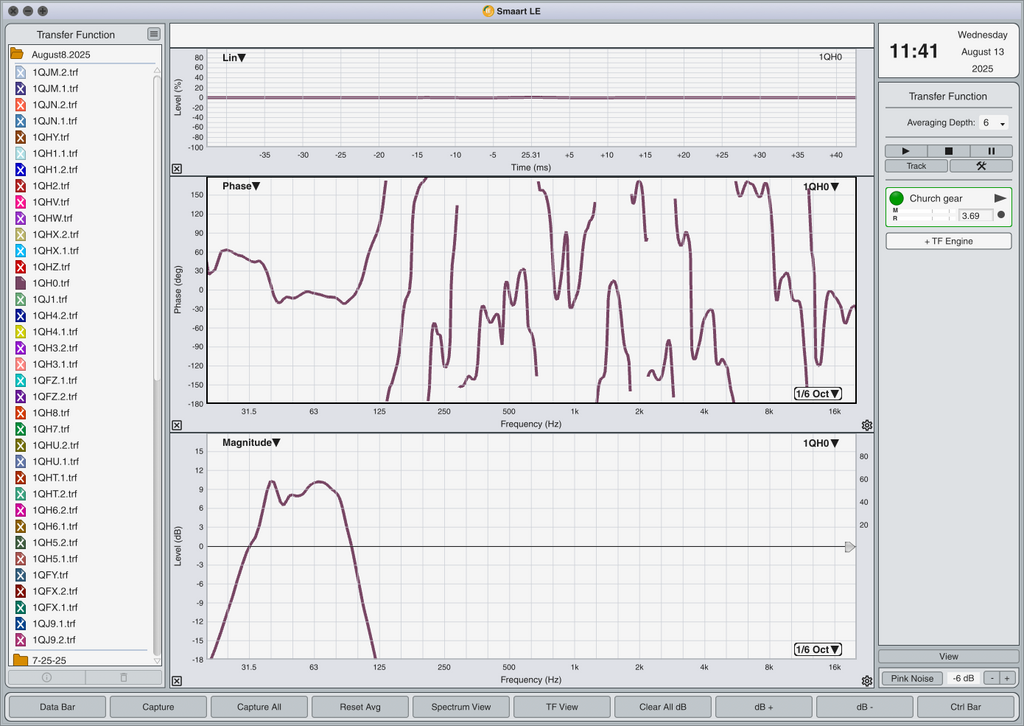
Task: Open Transfer Function panel menu icon
Action: click(153, 34)
